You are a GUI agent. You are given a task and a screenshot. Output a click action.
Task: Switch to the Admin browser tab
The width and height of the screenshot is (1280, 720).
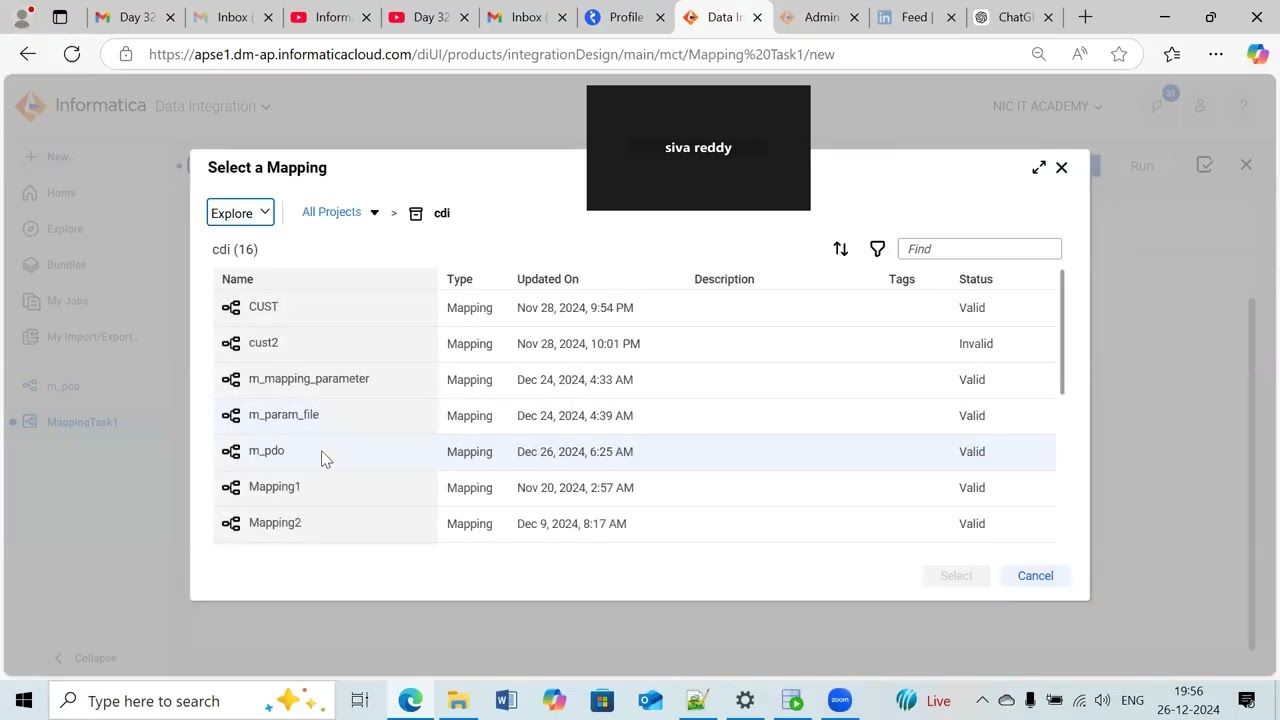[x=821, y=17]
